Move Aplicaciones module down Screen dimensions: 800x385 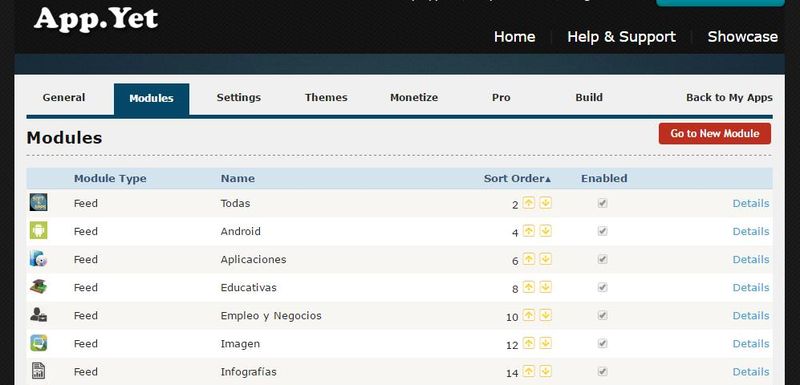coord(546,259)
